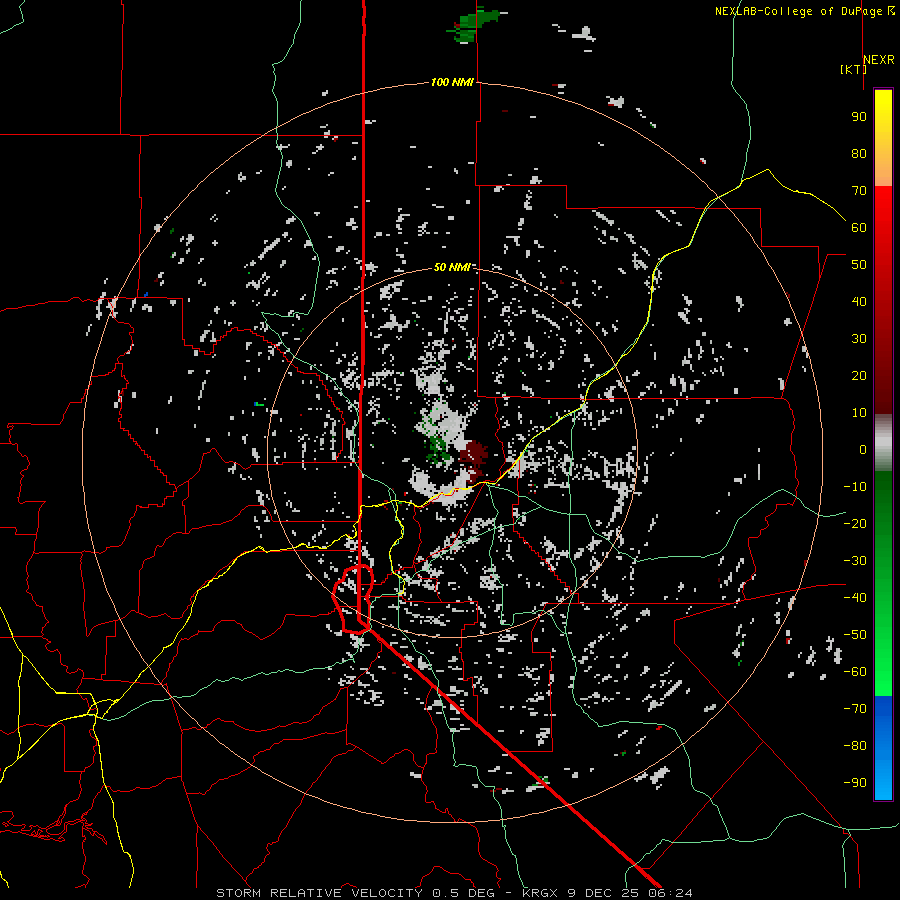
Task: Click the STORM RELATIVE VELOCITY title text
Action: coord(319,893)
